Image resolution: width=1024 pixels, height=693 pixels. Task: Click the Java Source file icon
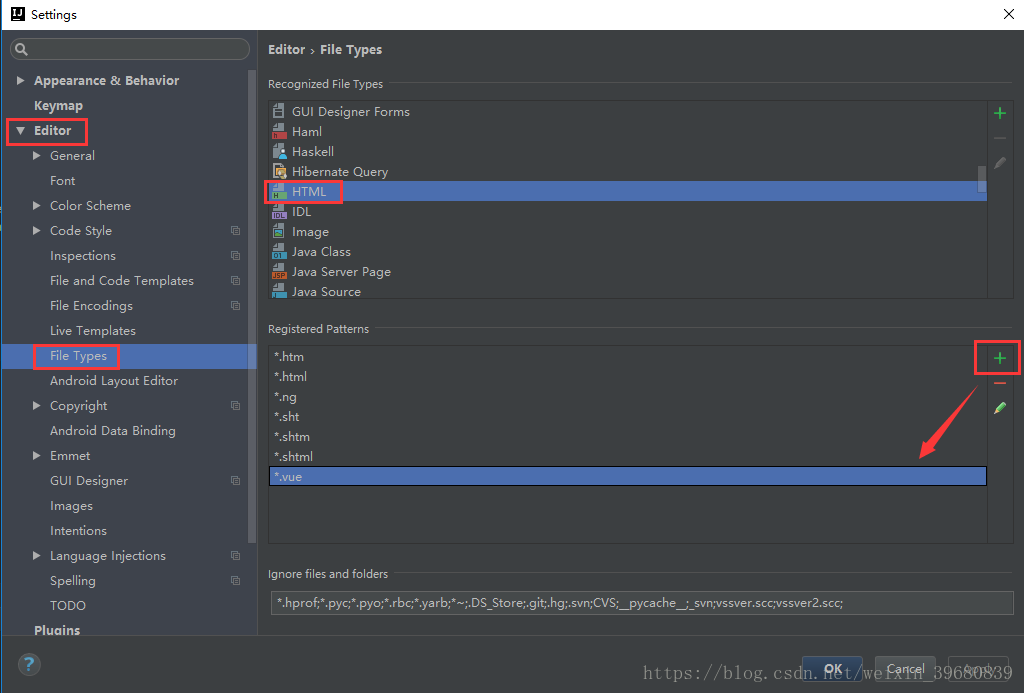tap(279, 291)
